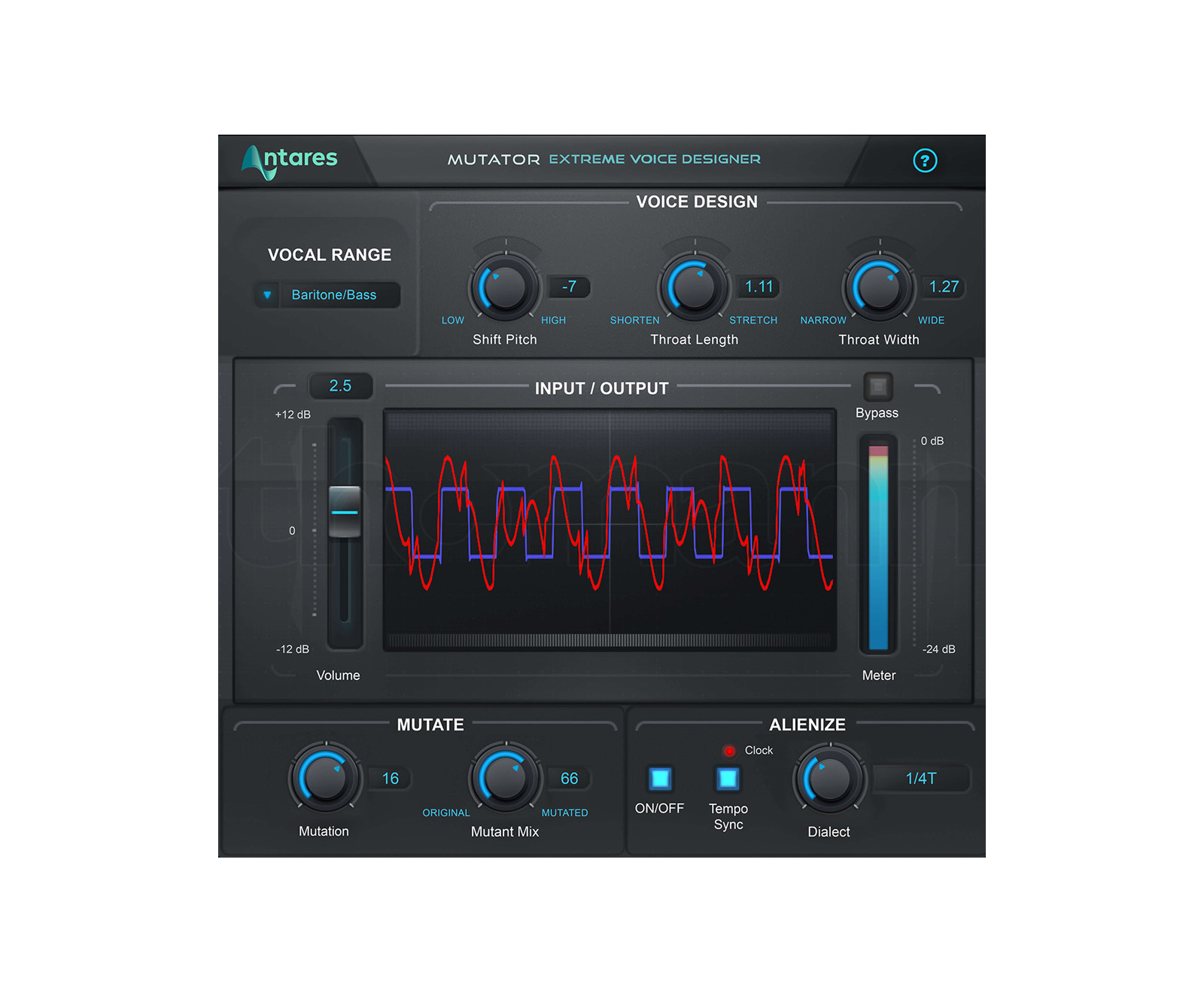The image size is (1204, 993).
Task: Click the Throat Length knob
Action: (x=694, y=287)
